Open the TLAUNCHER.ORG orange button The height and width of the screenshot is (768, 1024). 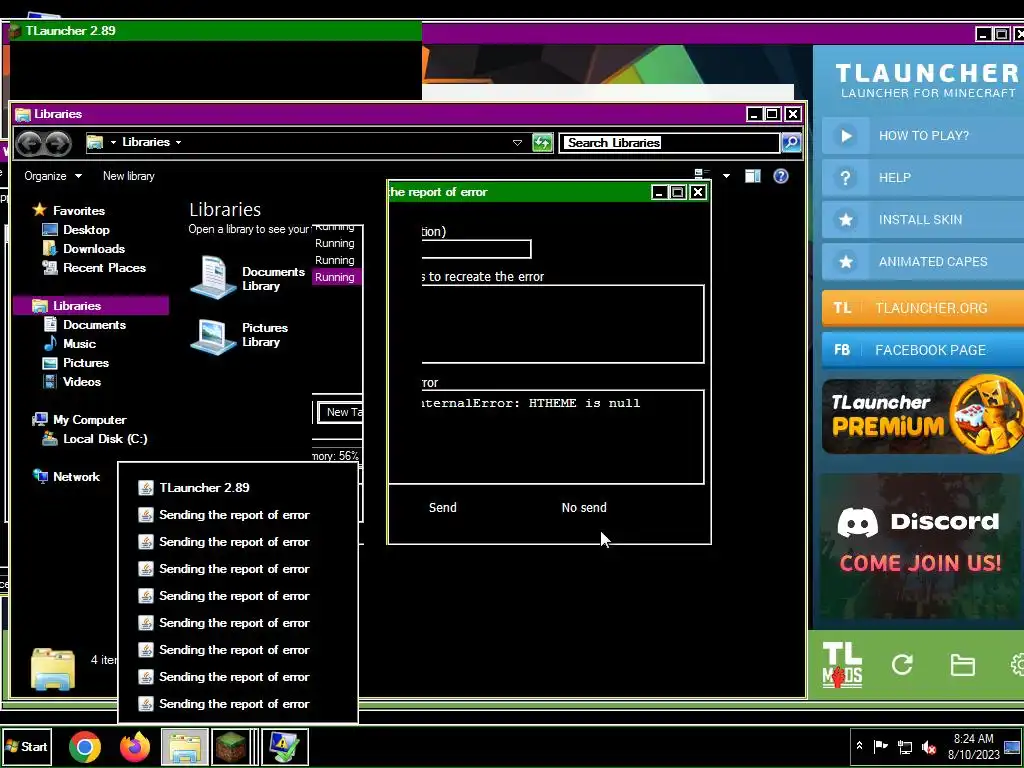click(x=923, y=308)
